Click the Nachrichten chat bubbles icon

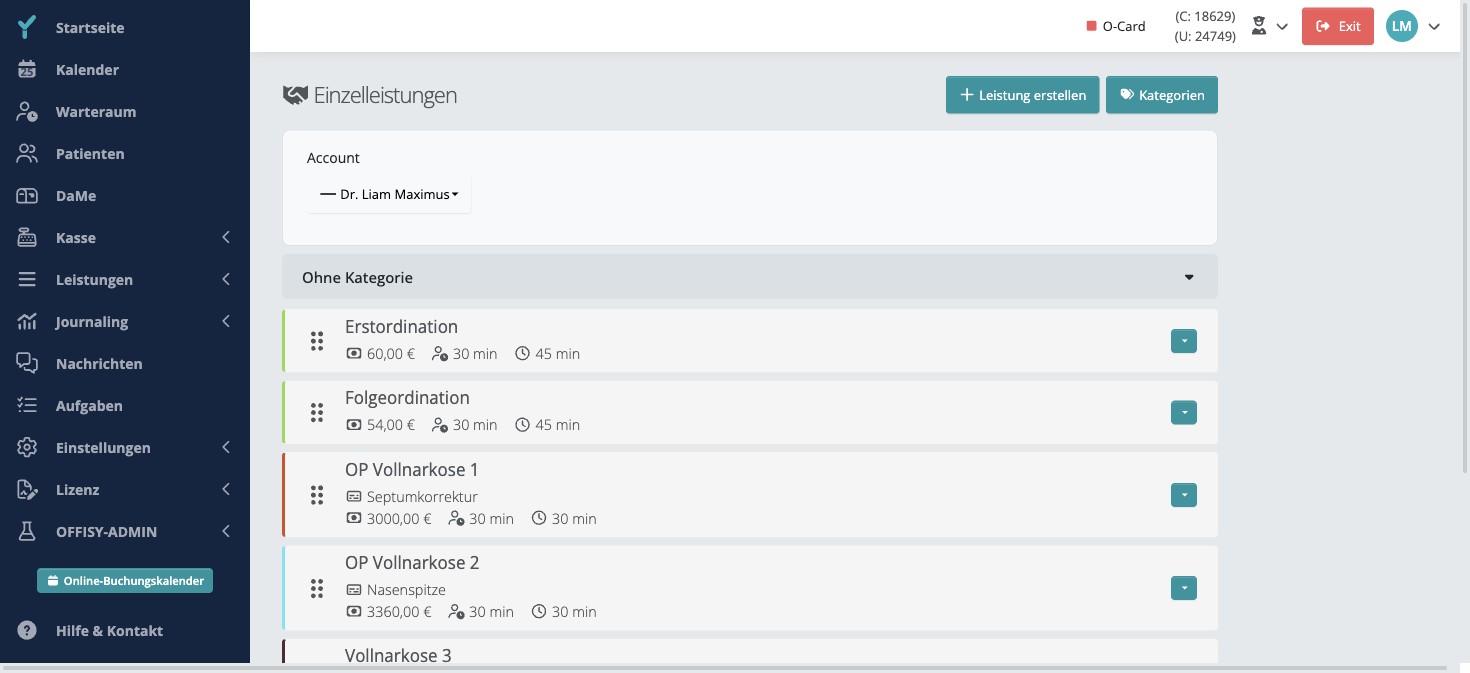[x=27, y=364]
